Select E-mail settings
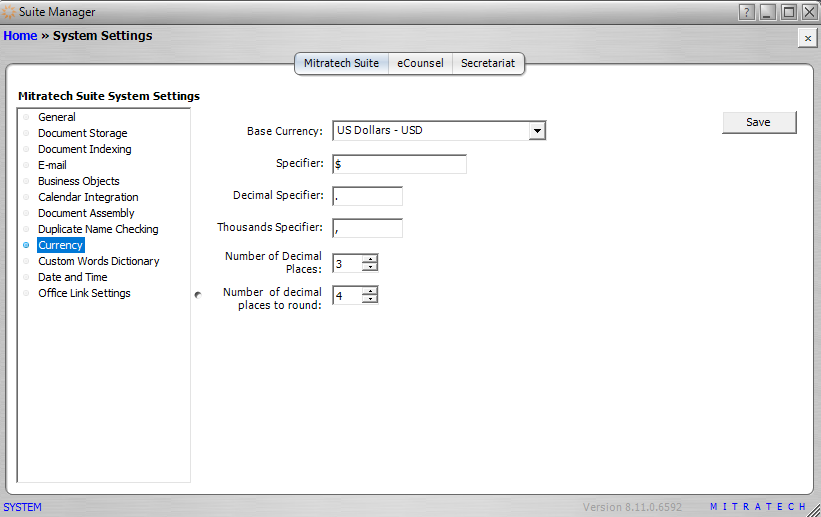 52,165
